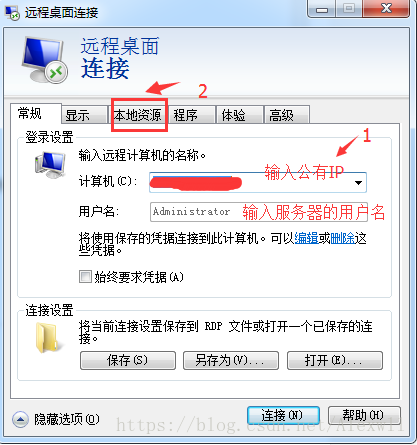Click the computer icon in 登录设置

pos(50,165)
